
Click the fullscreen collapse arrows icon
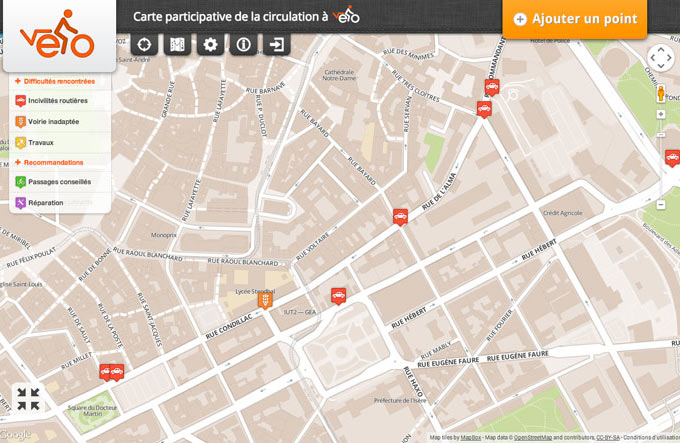coord(28,399)
